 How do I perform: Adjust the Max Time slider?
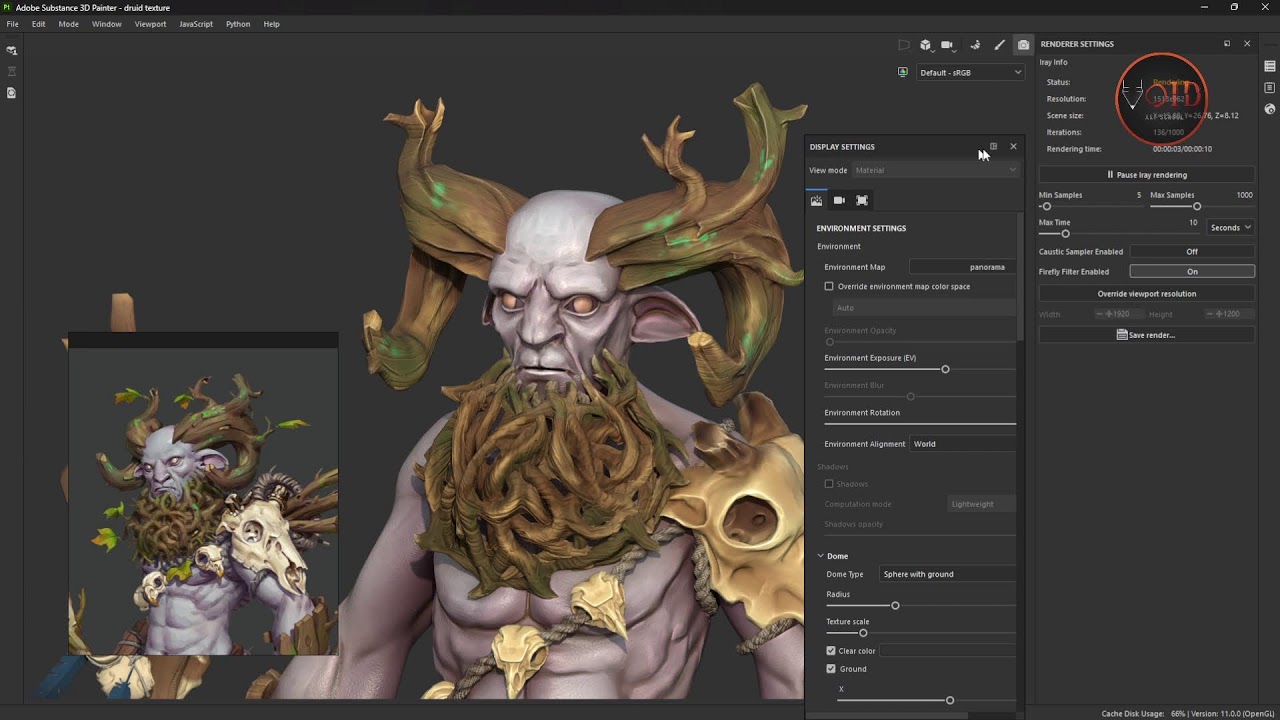tap(1066, 234)
